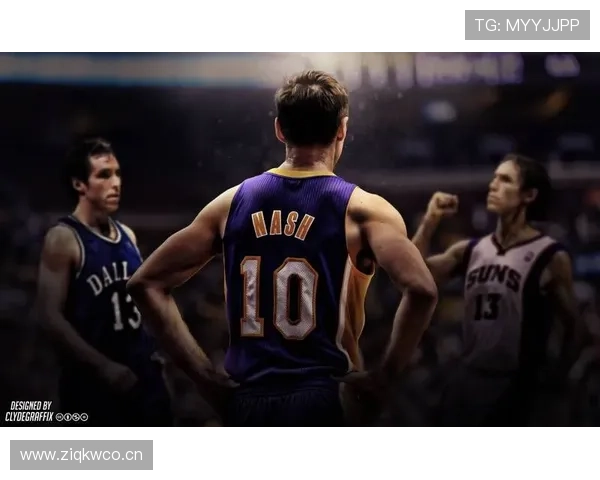Click number 13 on the Dallas jersey
This screenshot has width=600, height=480.
click(125, 311)
